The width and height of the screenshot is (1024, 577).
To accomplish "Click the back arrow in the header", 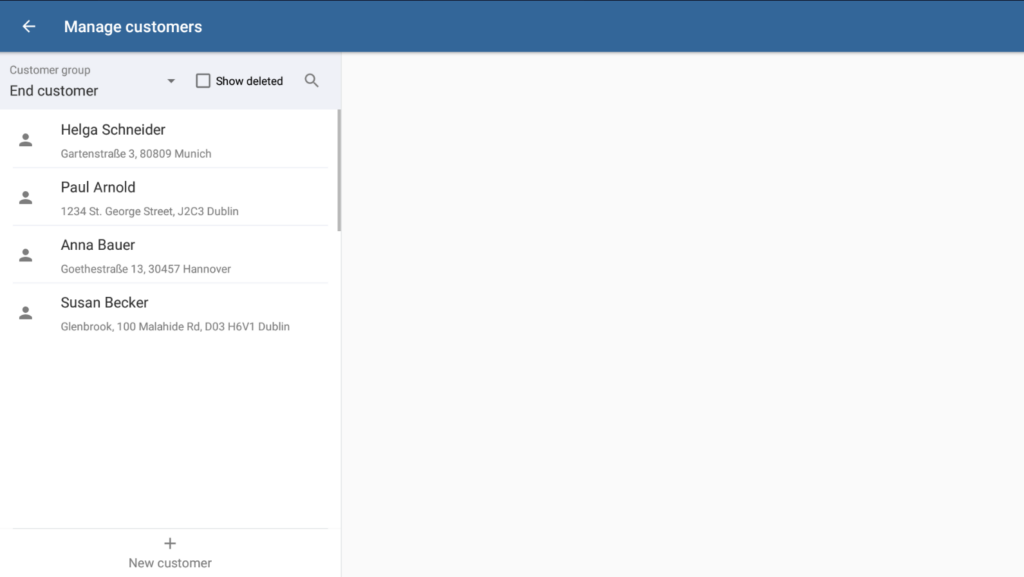I will pyautogui.click(x=29, y=27).
